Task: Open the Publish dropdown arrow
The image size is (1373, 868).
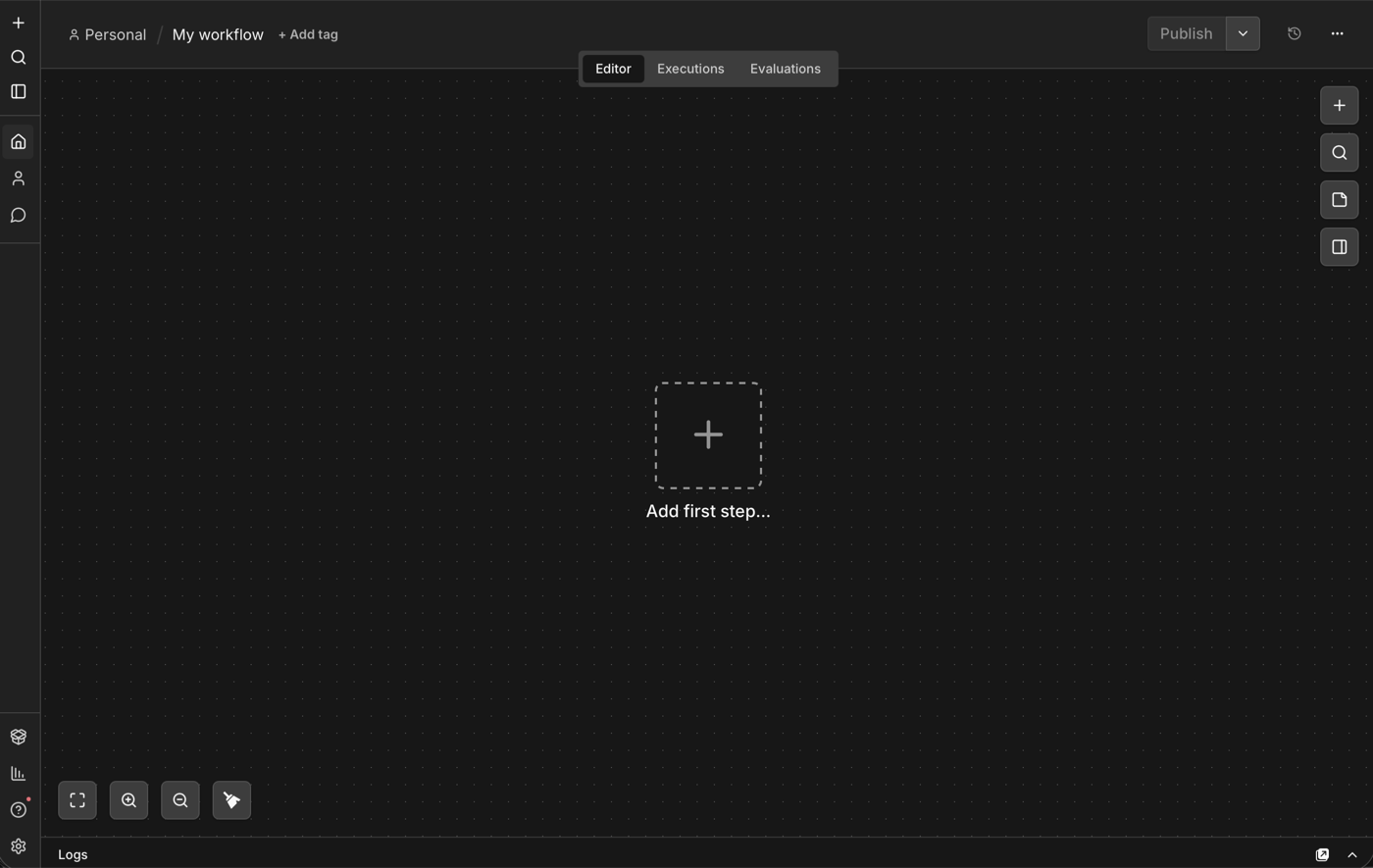Action: coord(1243,33)
